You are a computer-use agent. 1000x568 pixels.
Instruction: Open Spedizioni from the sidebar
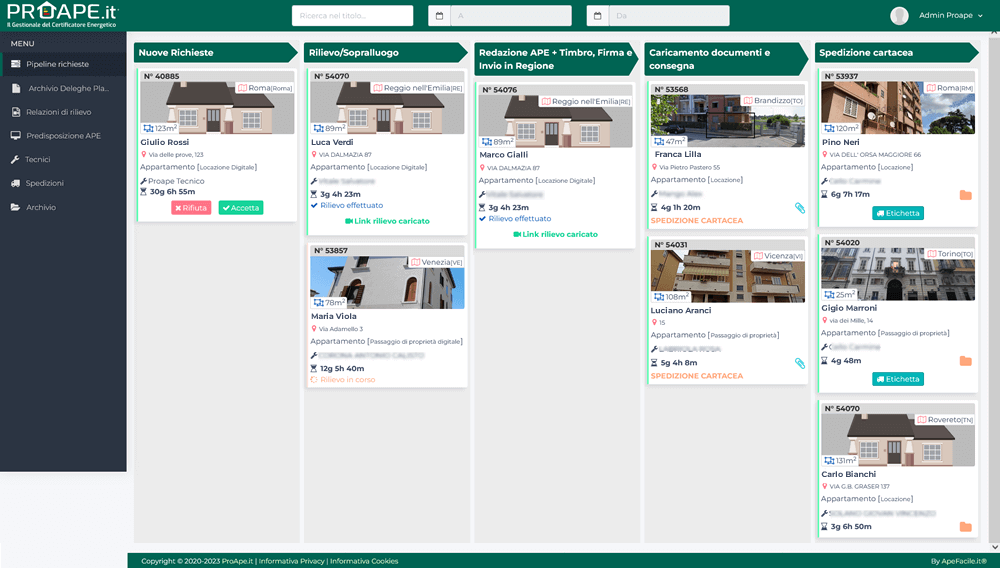[x=45, y=183]
